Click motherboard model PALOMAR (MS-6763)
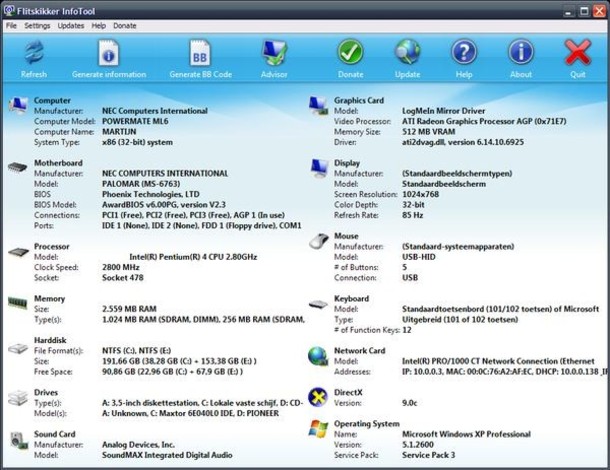This screenshot has height=470, width=610. click(x=141, y=184)
